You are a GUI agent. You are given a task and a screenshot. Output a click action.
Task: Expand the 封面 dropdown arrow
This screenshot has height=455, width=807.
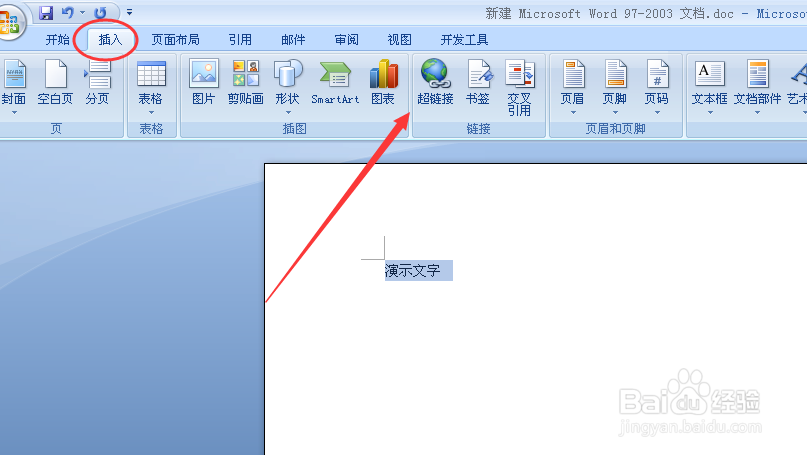click(14, 112)
